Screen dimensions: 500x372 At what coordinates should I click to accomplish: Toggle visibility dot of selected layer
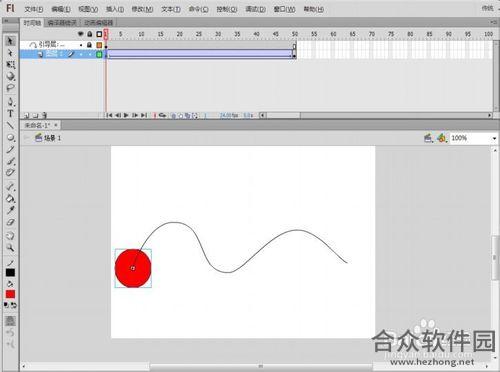coord(81,54)
